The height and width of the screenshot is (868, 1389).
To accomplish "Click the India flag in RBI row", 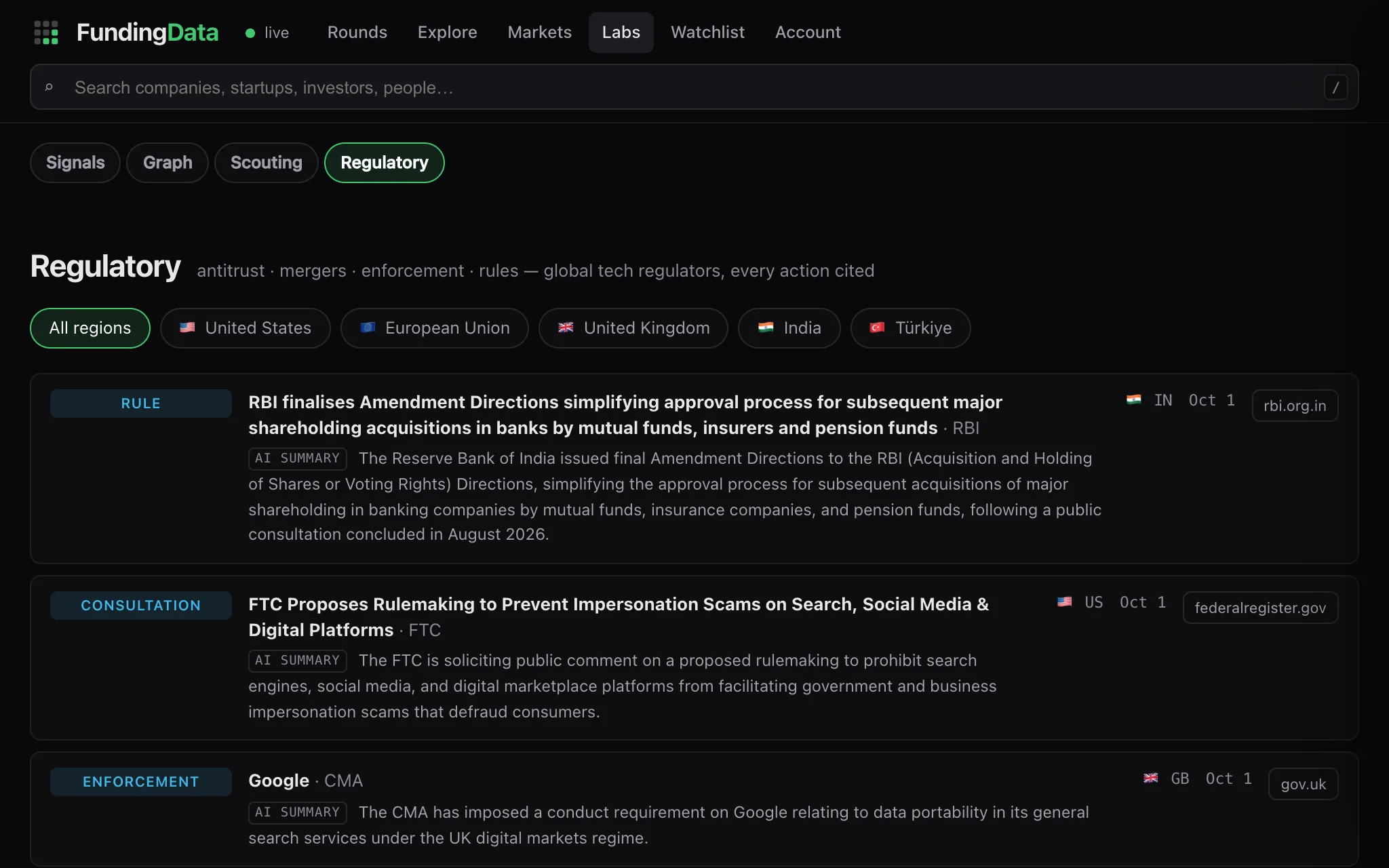I will [x=1133, y=400].
